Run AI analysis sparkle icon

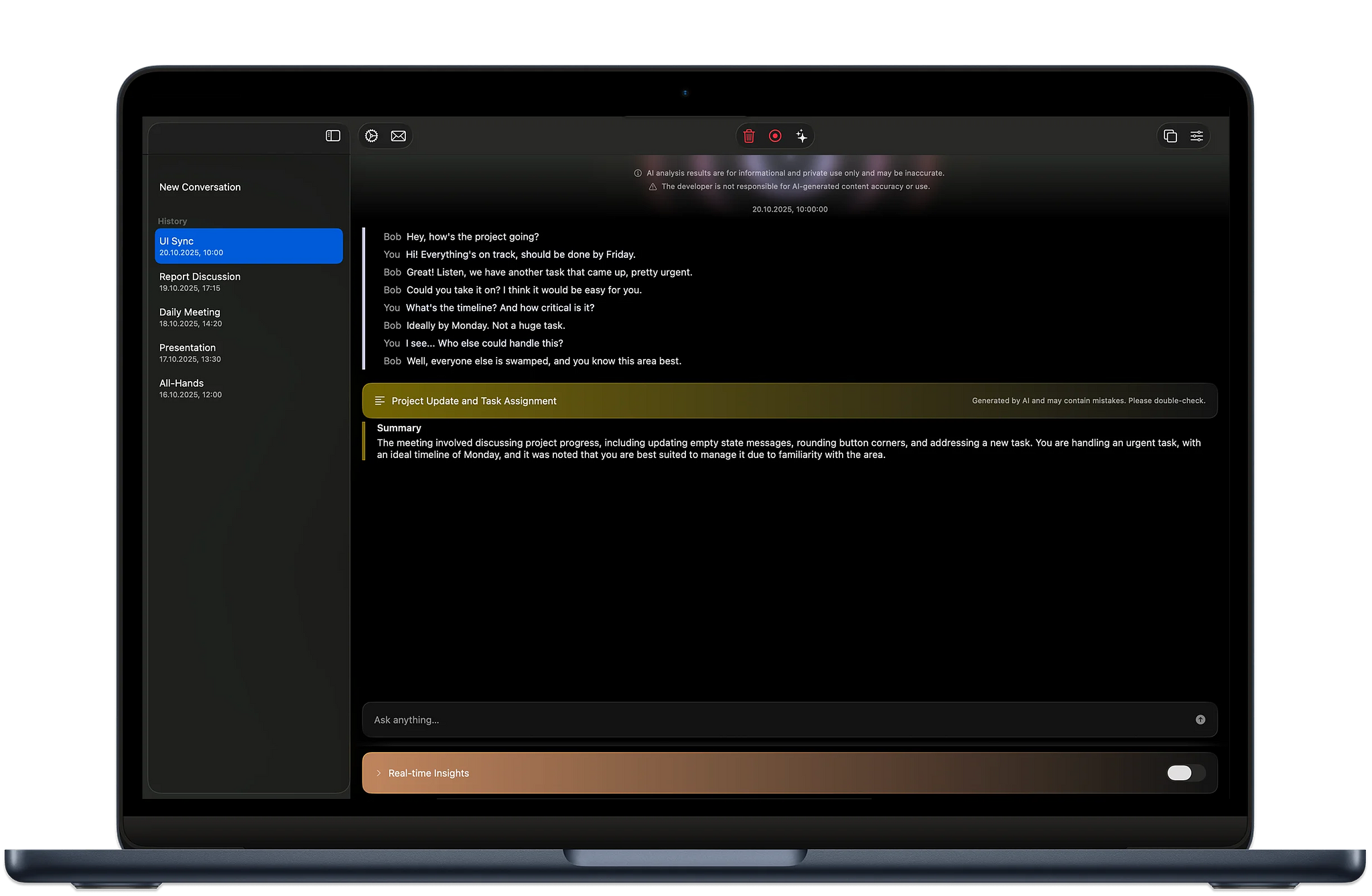coord(801,136)
